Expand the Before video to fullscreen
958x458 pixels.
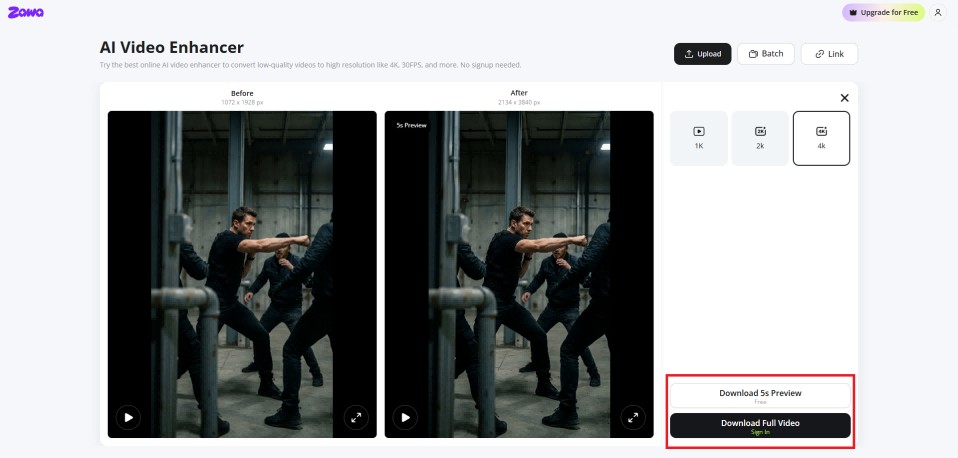click(356, 418)
